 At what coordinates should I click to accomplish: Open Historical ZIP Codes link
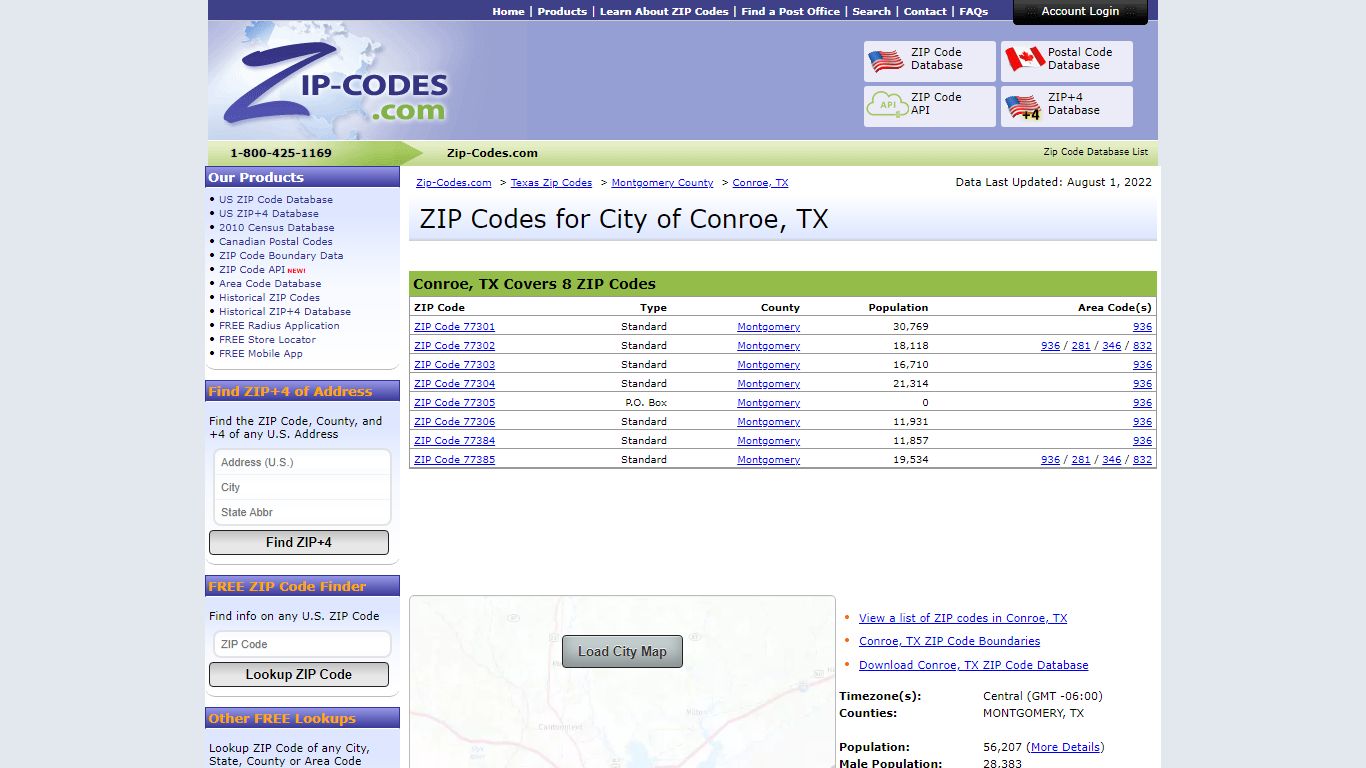[x=269, y=298]
